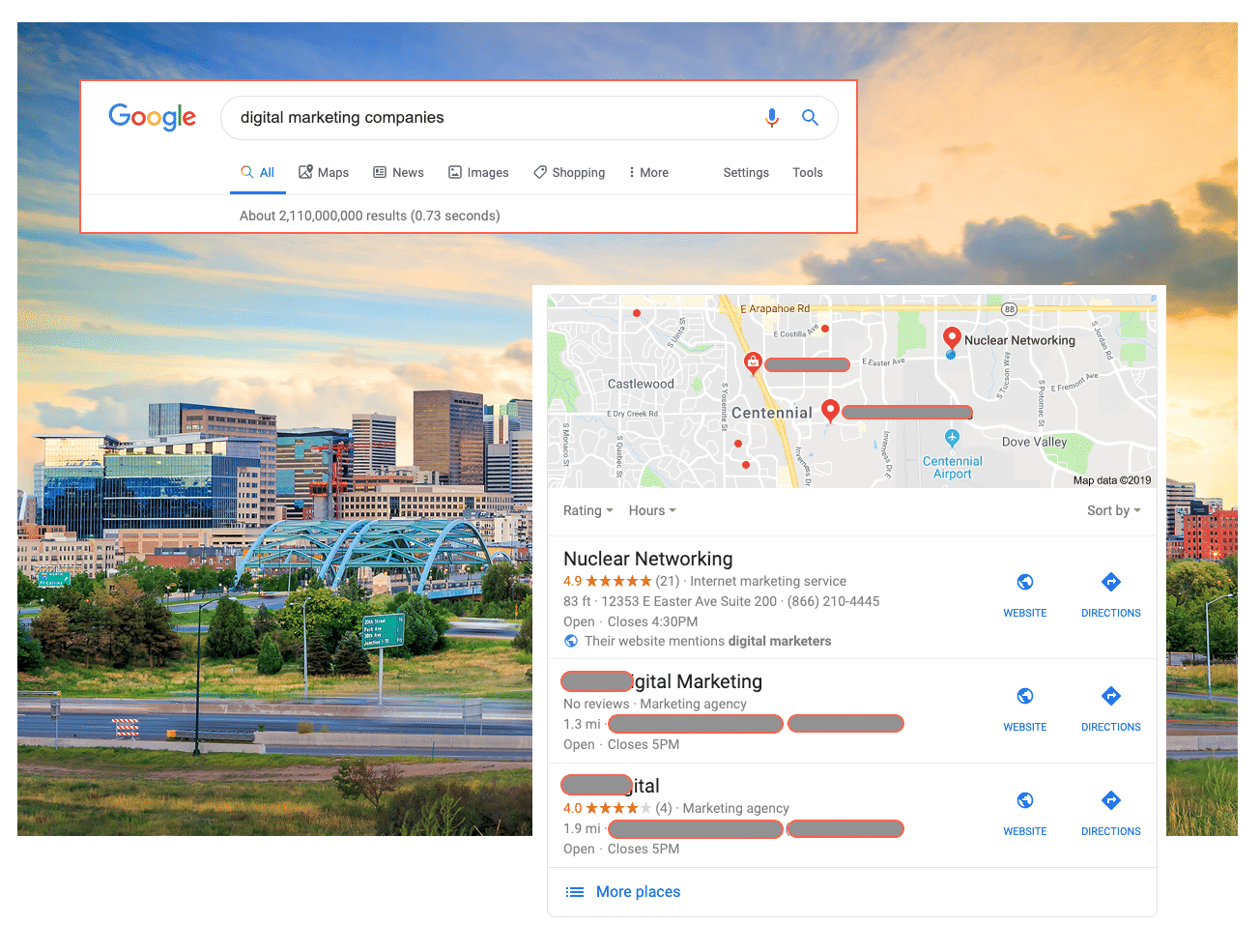The width and height of the screenshot is (1260, 952).
Task: Click the list icon beside More places
Action: click(x=574, y=892)
